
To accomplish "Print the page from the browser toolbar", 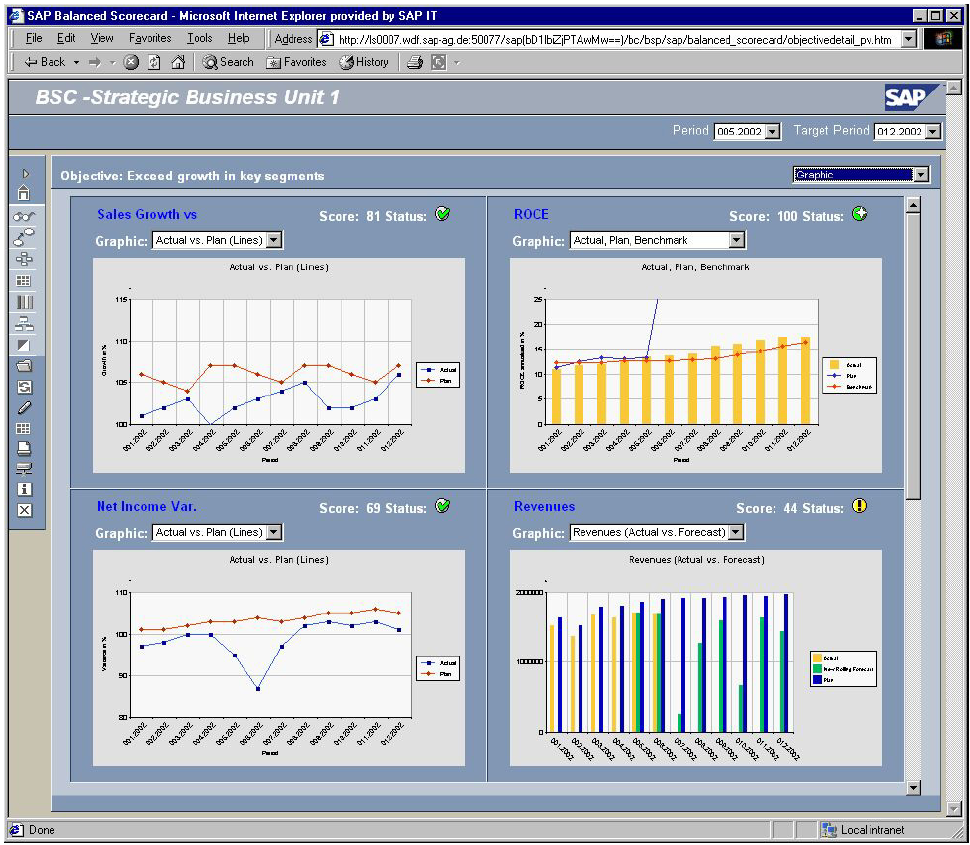I will point(415,62).
